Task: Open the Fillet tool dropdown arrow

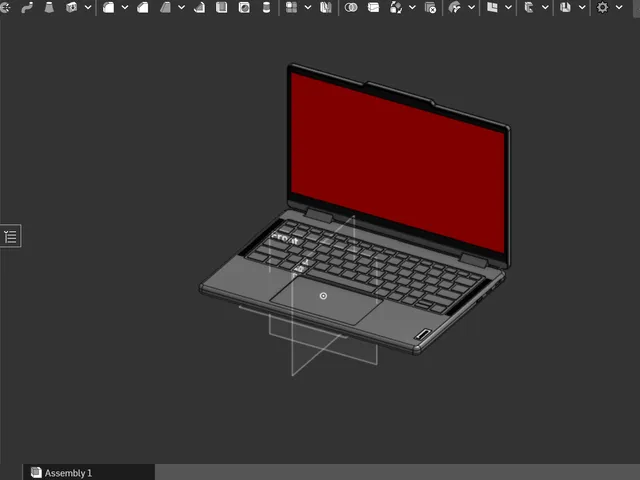Action: click(x=124, y=7)
